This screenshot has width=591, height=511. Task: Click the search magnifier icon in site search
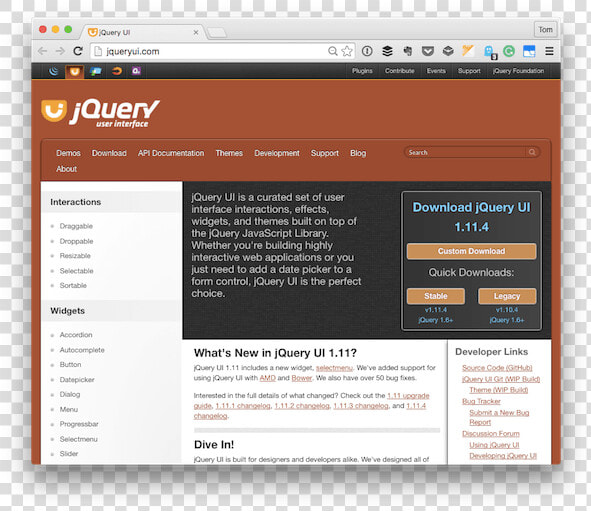(x=532, y=152)
